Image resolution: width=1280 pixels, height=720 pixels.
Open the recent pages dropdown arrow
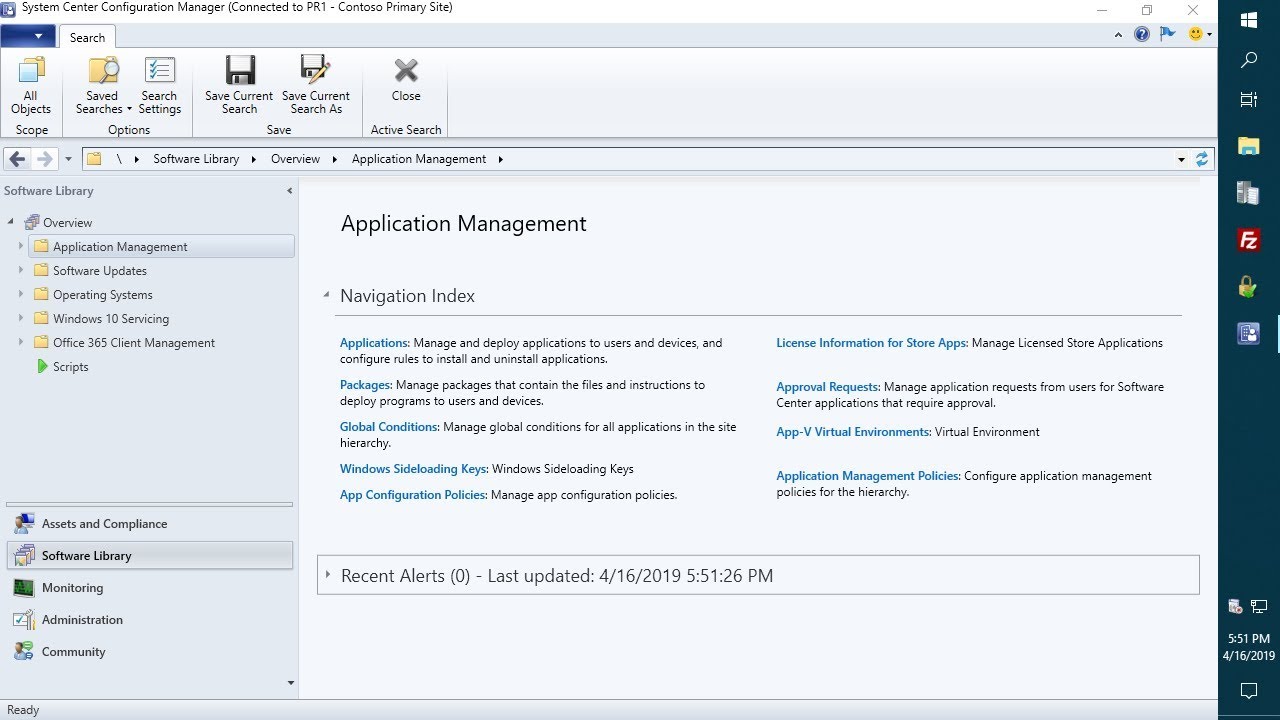click(x=68, y=159)
